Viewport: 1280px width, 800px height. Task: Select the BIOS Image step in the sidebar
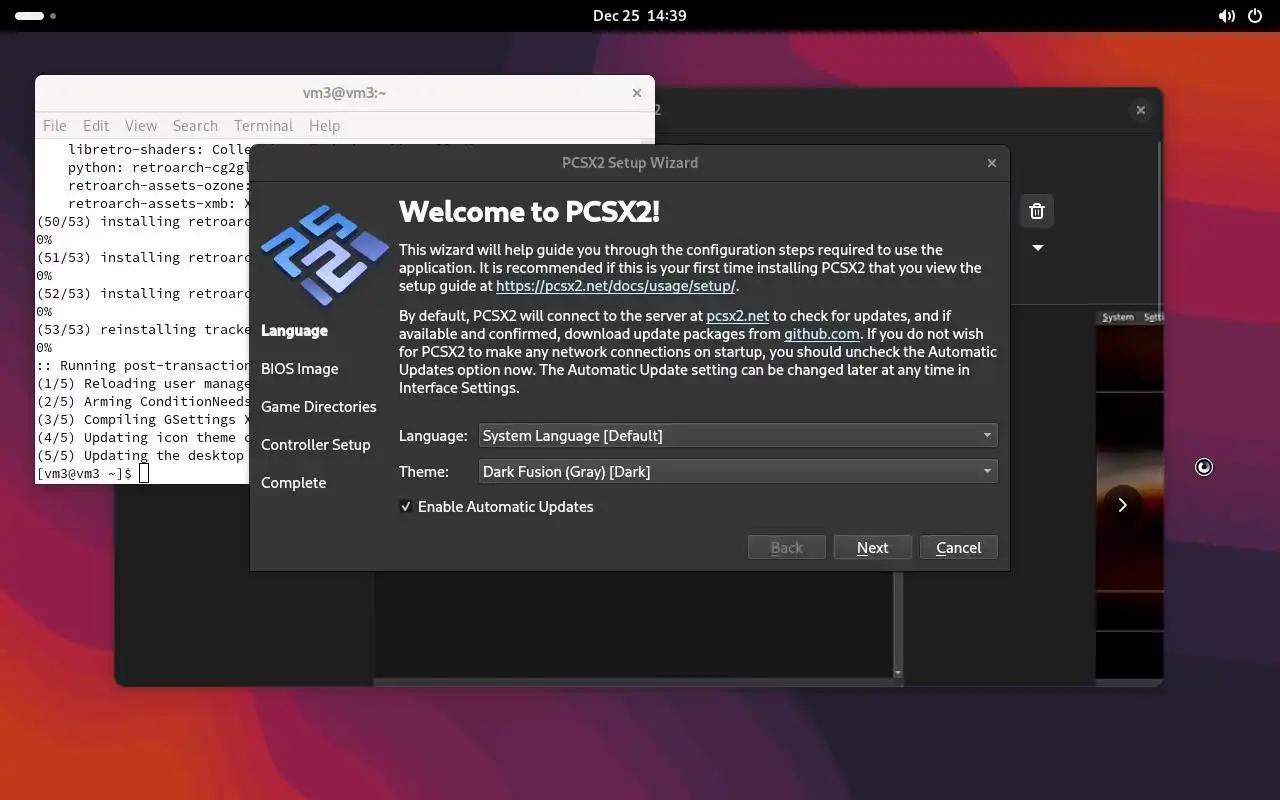point(300,369)
